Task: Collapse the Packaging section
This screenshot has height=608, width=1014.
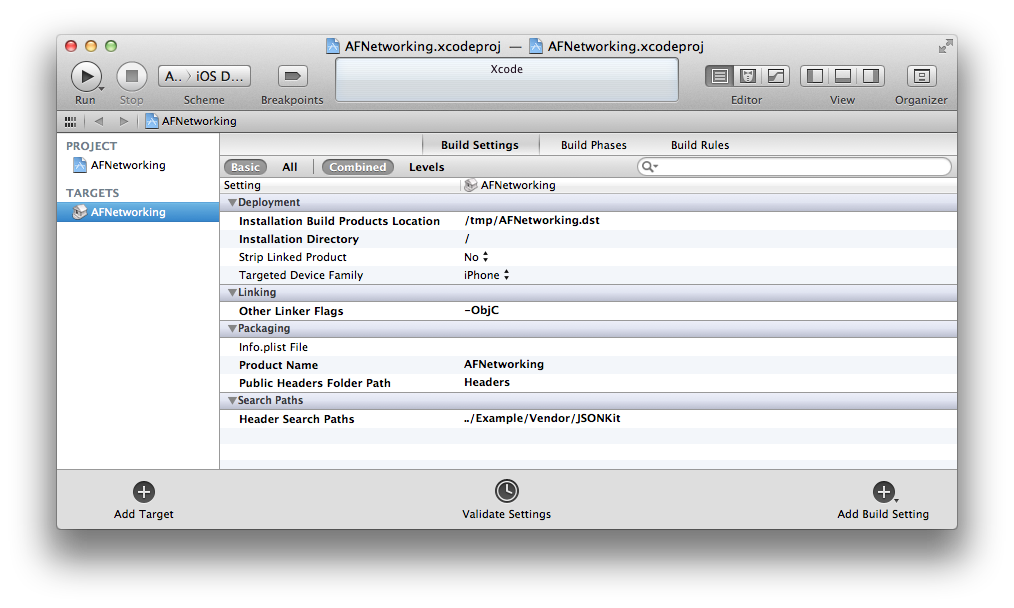Action: pos(232,329)
